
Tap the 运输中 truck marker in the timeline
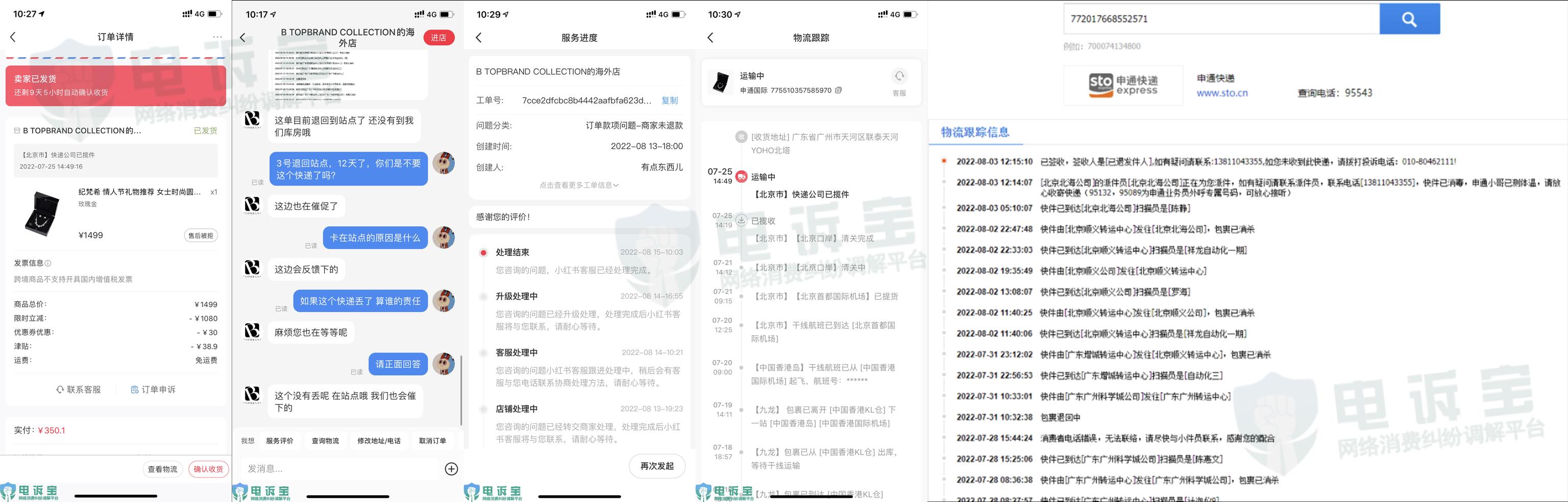click(x=741, y=177)
